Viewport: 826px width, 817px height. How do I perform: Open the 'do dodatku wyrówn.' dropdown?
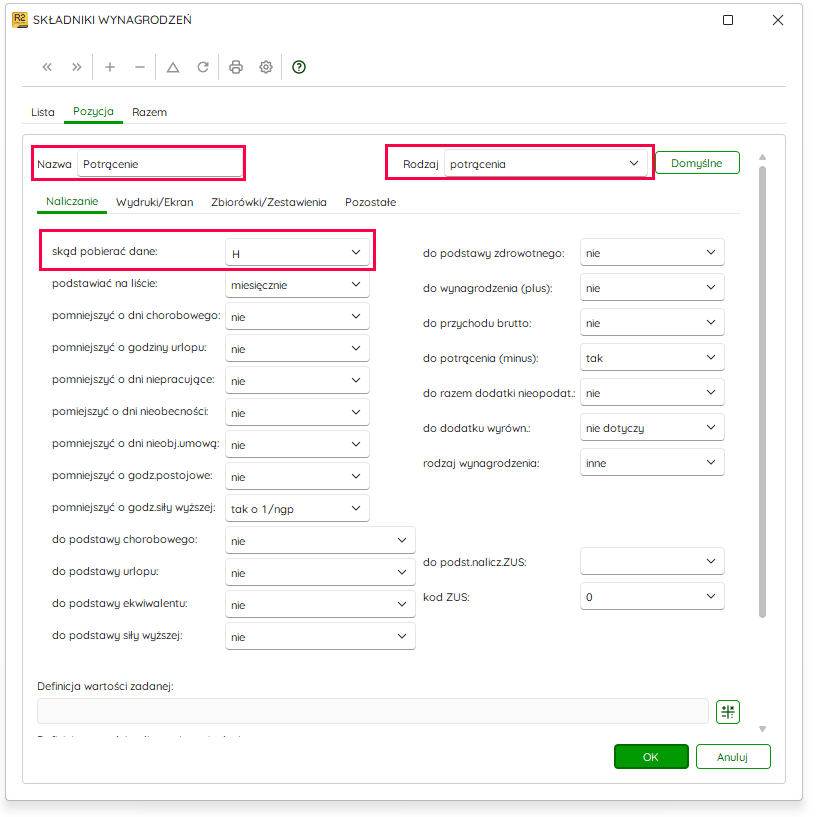coord(652,428)
